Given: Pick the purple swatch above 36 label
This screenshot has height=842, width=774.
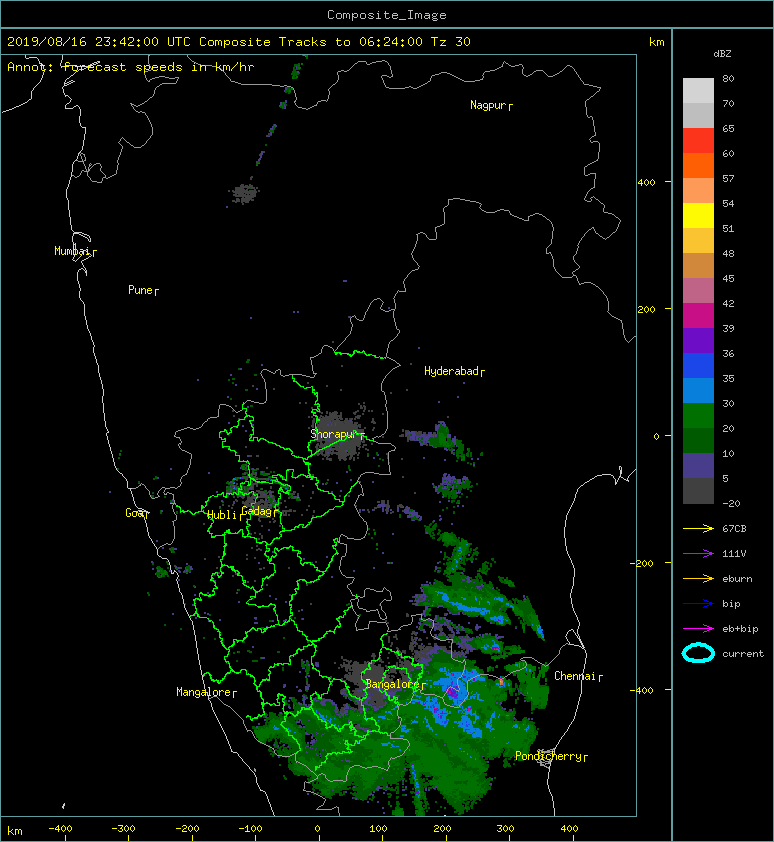Looking at the screenshot, I should (698, 340).
